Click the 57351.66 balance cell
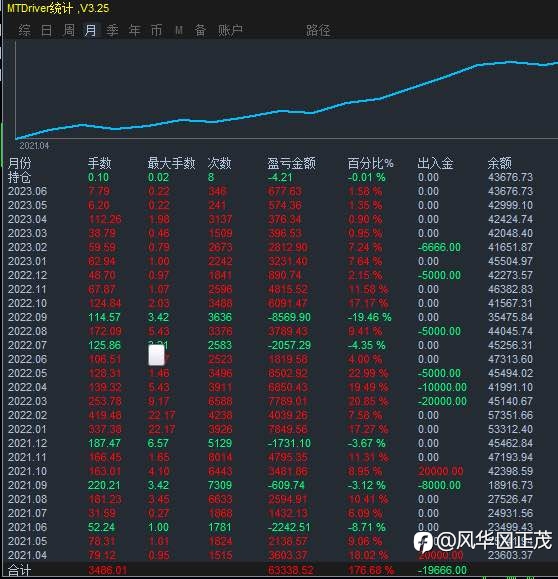Viewport: 558px width, 579px height. click(x=510, y=415)
